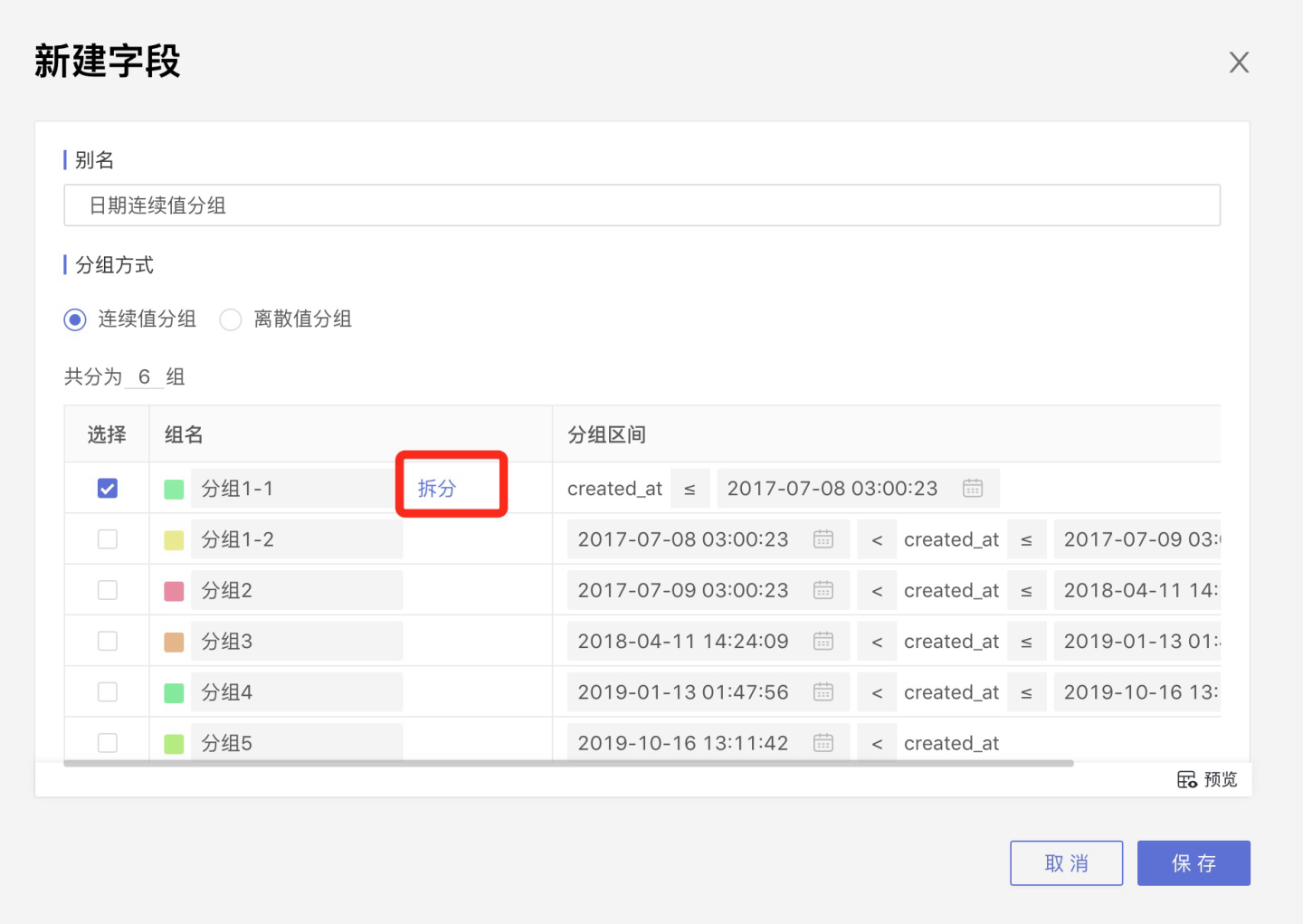Click the 拆分 link for 分组1-1

pos(437,489)
